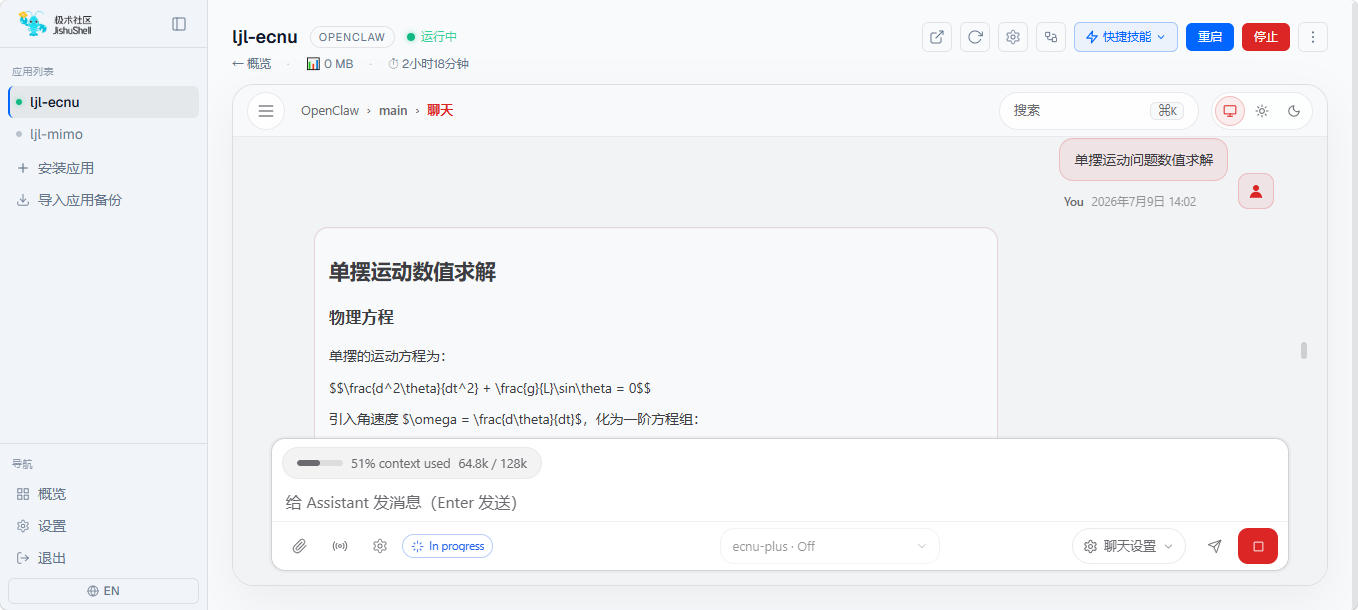Image resolution: width=1358 pixels, height=610 pixels.
Task: Go back via ← 概览 link
Action: click(252, 64)
